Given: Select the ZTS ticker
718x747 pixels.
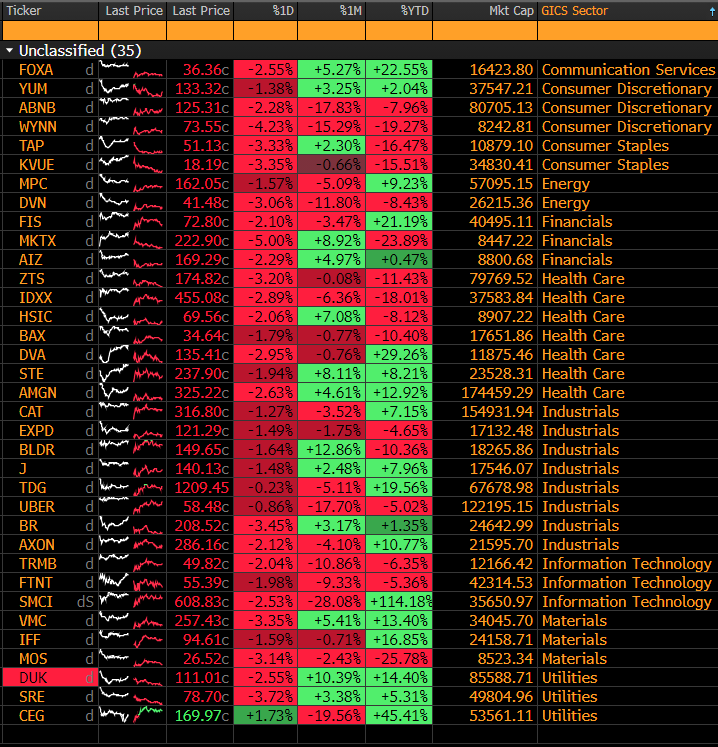Looking at the screenshot, I should [31, 279].
